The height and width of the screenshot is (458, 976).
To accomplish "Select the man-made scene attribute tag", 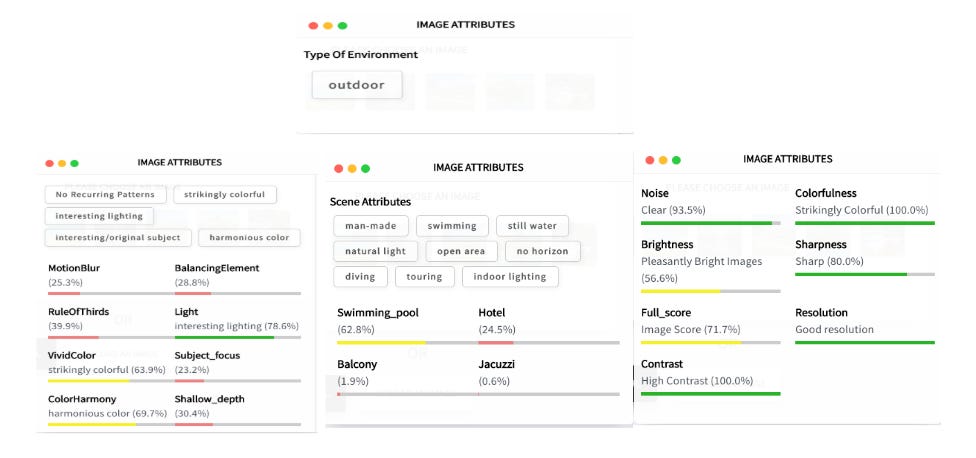I will pyautogui.click(x=369, y=226).
